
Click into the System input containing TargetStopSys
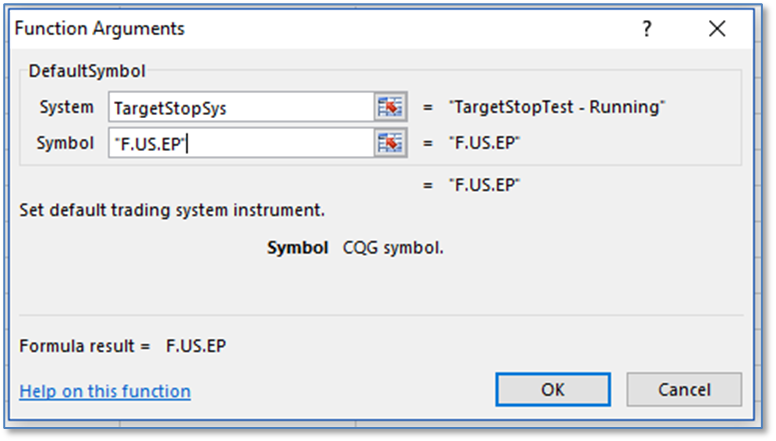click(x=240, y=107)
